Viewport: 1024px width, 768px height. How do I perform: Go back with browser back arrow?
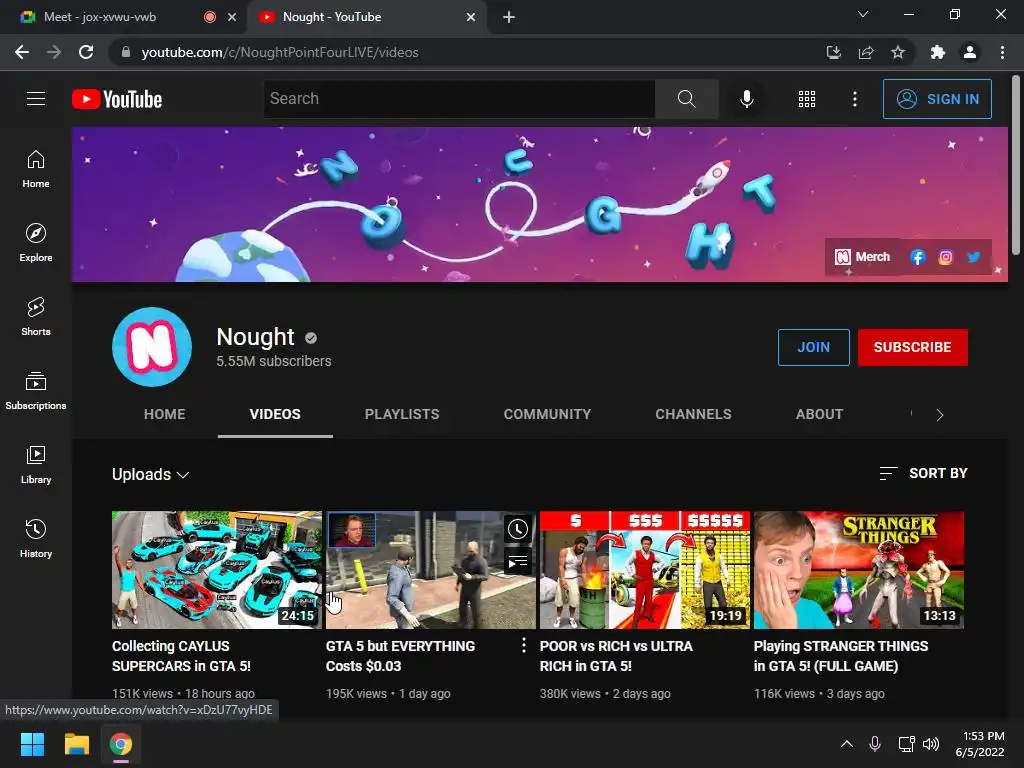point(22,52)
